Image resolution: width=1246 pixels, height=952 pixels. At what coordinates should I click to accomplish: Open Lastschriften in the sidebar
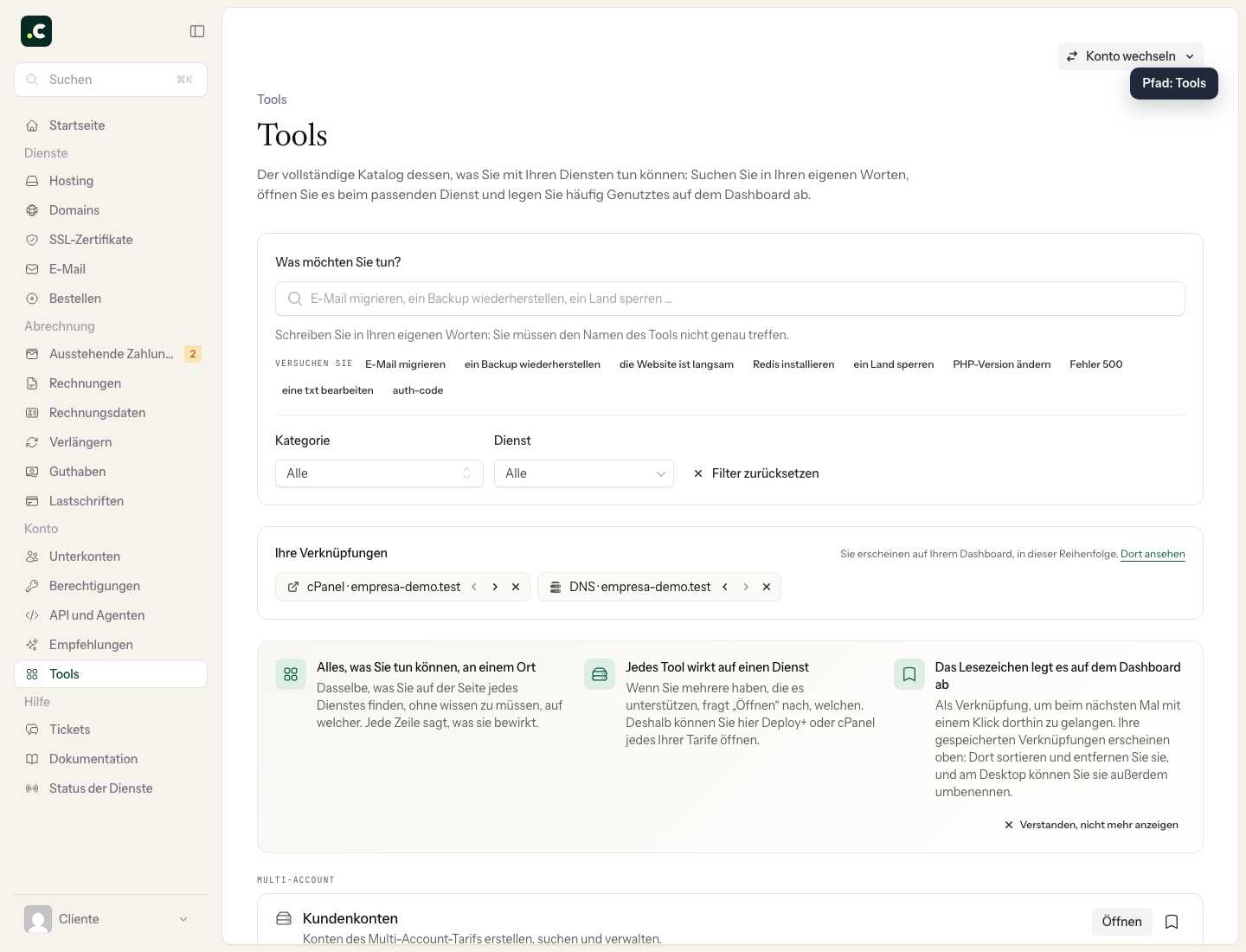111,501
